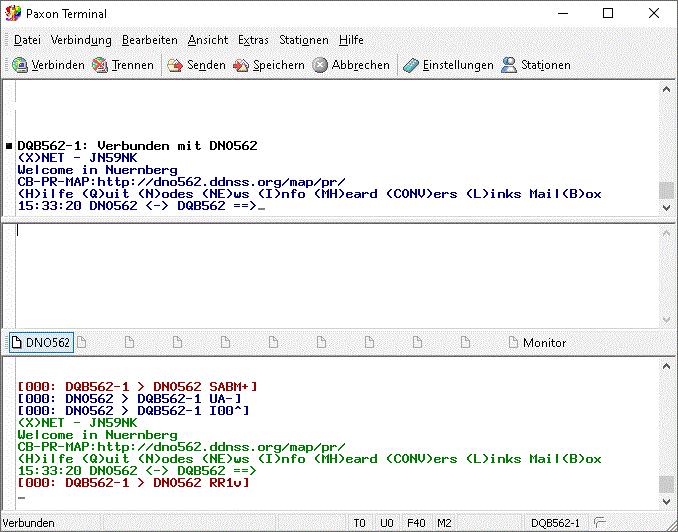Select the empty channel tab left of Monitor
The height and width of the screenshot is (532, 678).
click(465, 343)
